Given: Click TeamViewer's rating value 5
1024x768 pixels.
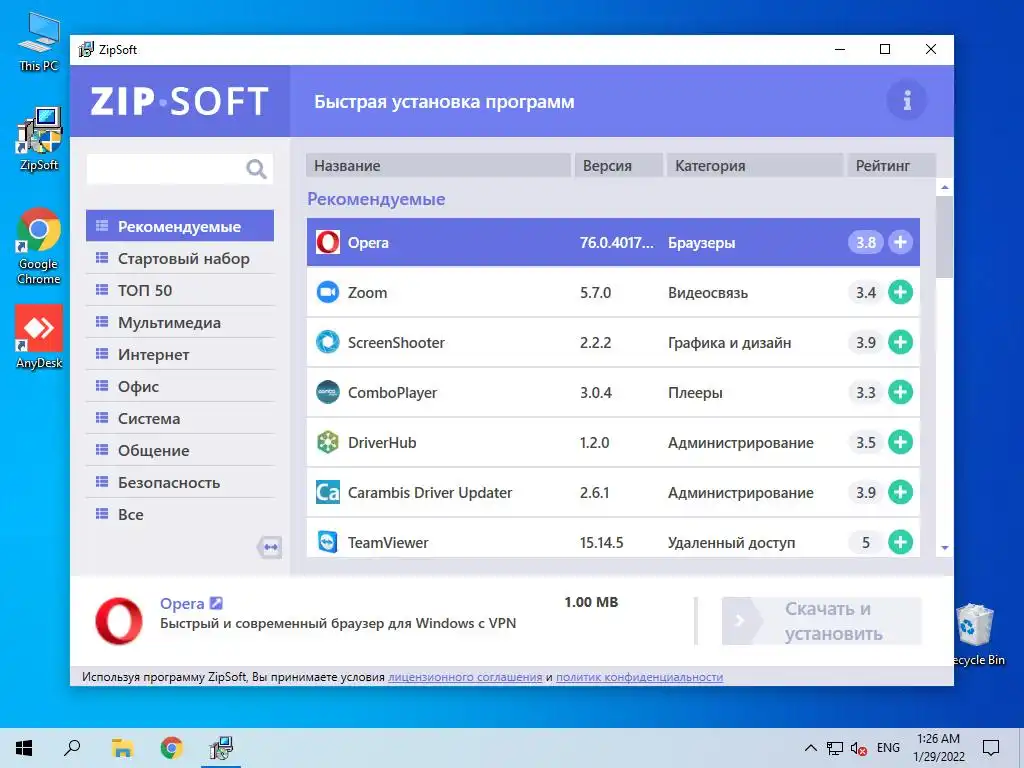Looking at the screenshot, I should 865,542.
